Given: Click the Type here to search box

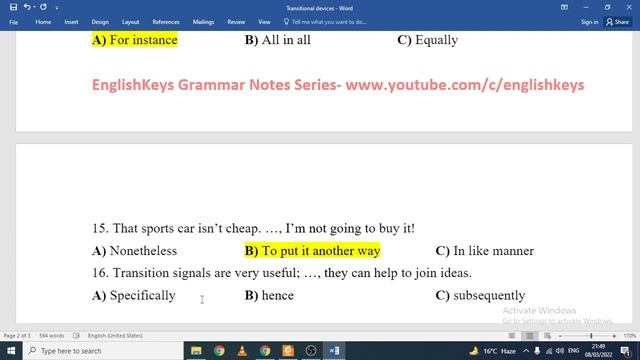Looking at the screenshot, I should tap(103, 351).
